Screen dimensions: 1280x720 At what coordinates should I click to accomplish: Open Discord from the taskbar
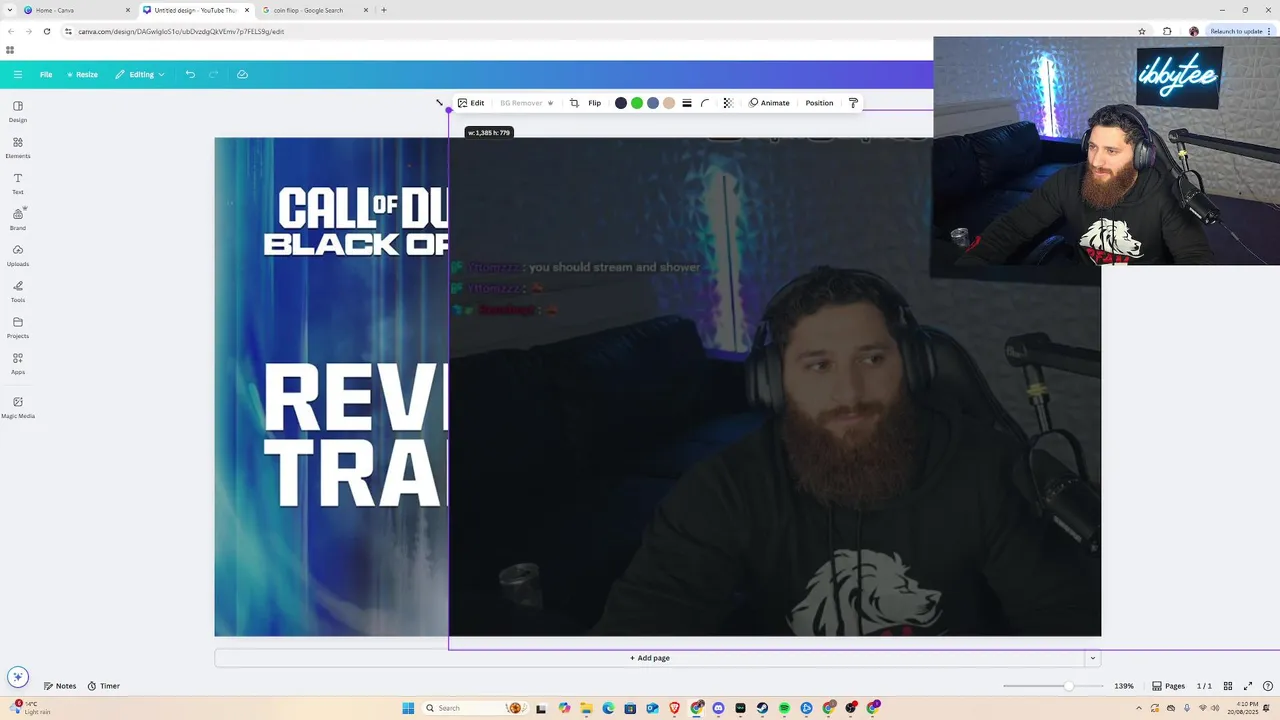click(718, 708)
